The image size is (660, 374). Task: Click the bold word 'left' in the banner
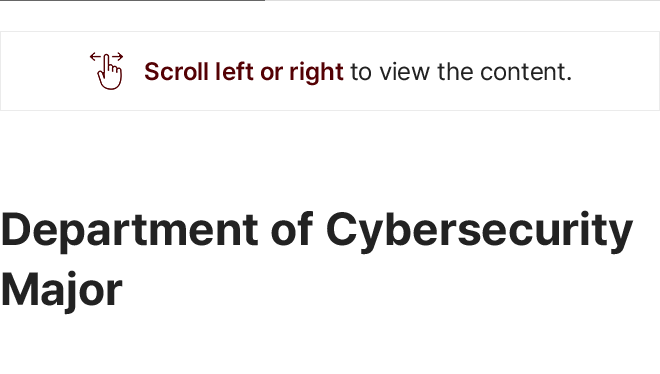click(x=234, y=72)
